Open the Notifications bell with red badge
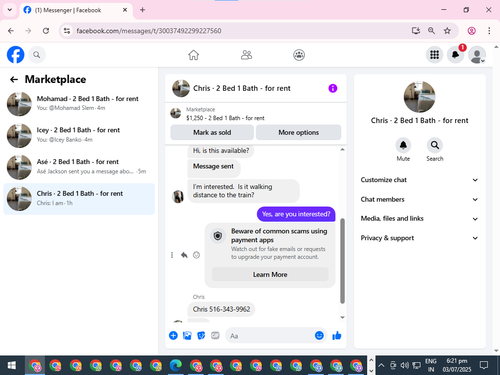500x375 pixels. point(456,55)
